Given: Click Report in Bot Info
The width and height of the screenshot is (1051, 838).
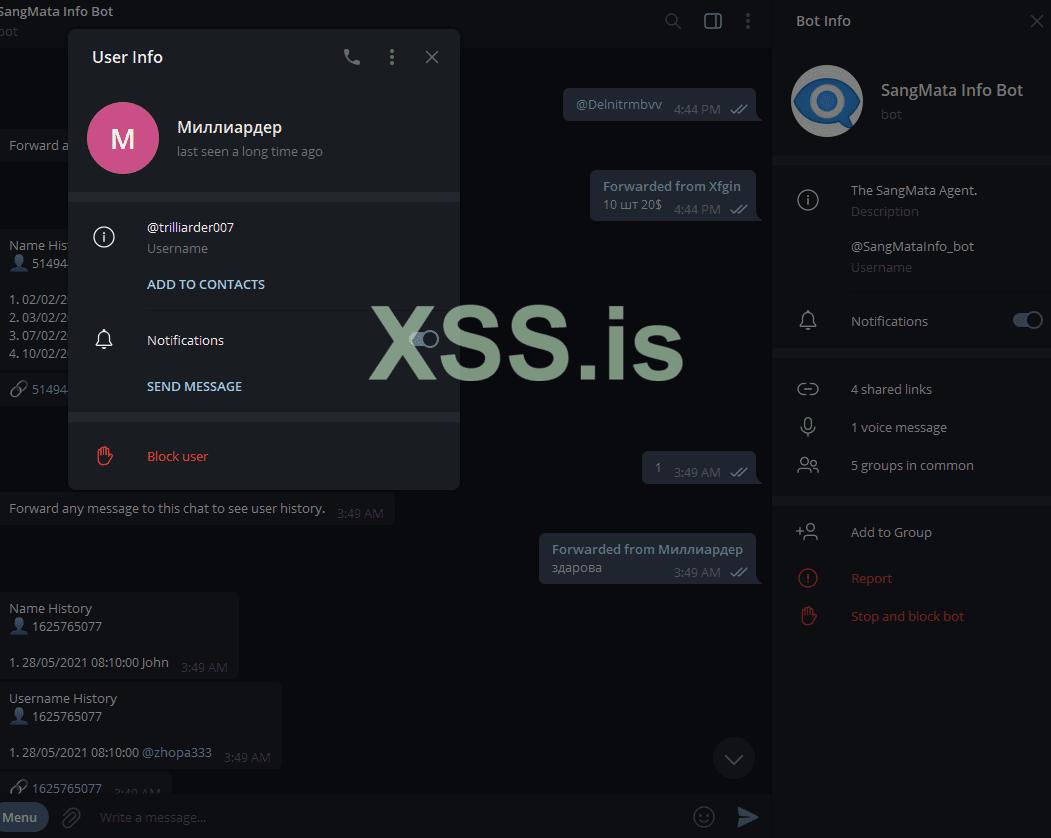Looking at the screenshot, I should [x=871, y=579].
